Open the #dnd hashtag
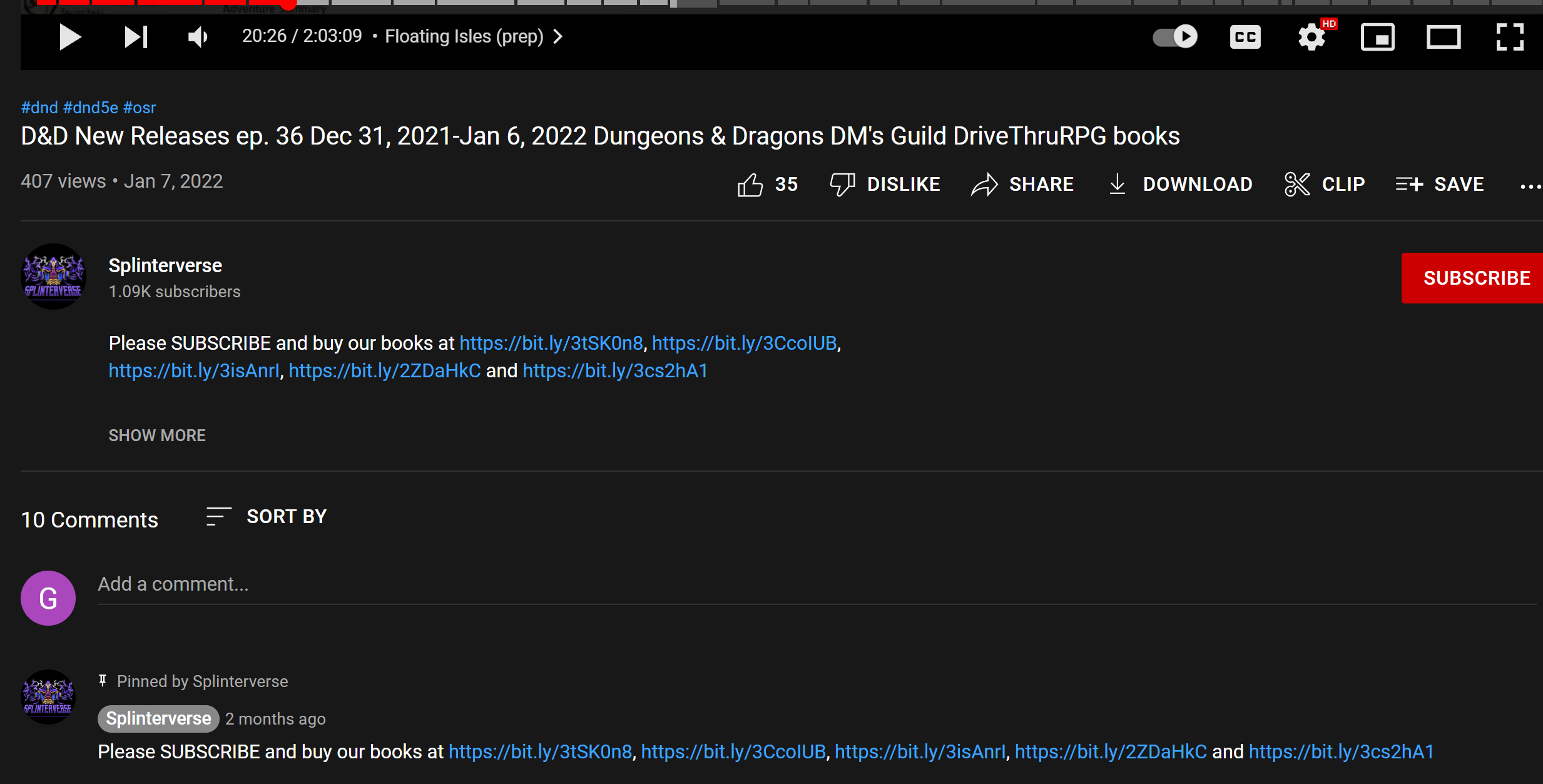 (39, 108)
